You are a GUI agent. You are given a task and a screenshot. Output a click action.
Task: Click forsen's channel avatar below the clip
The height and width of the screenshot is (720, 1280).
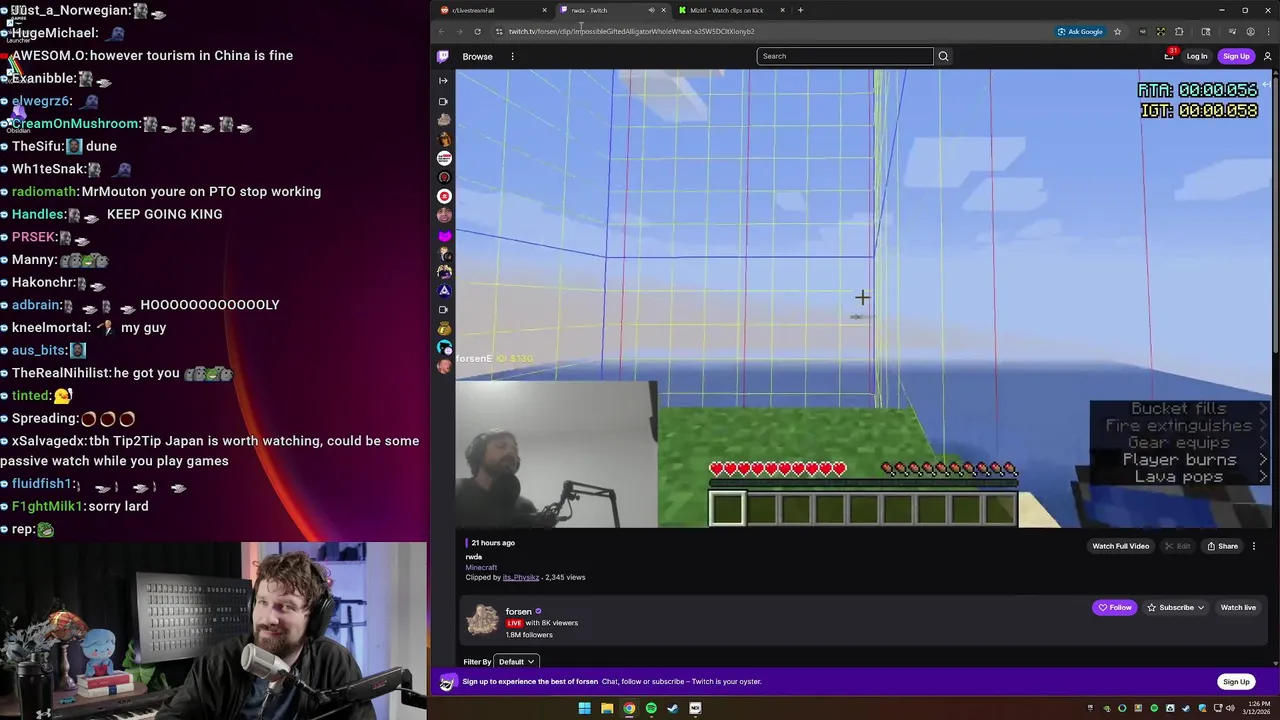(483, 620)
